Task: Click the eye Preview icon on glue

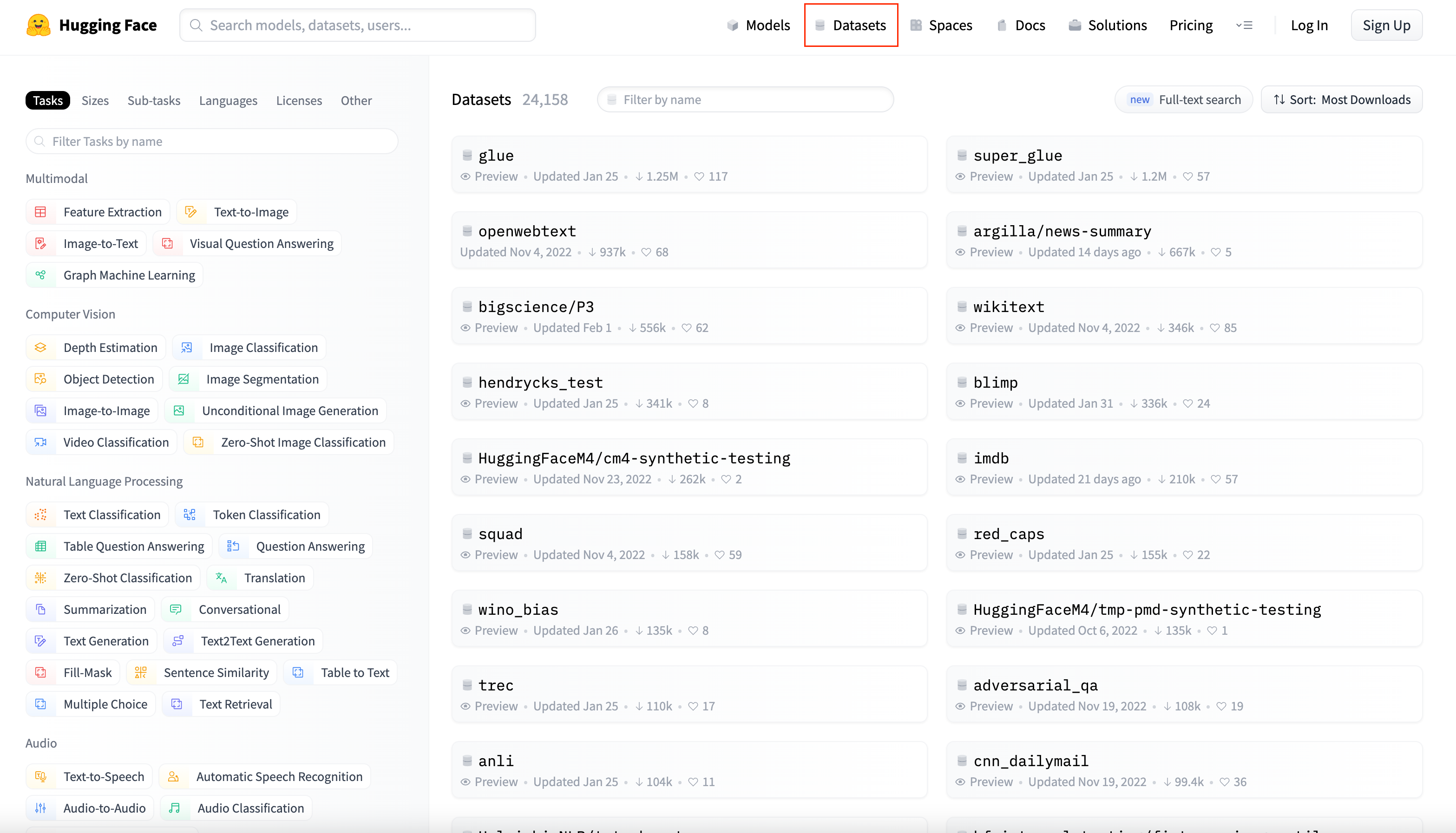Action: (466, 176)
